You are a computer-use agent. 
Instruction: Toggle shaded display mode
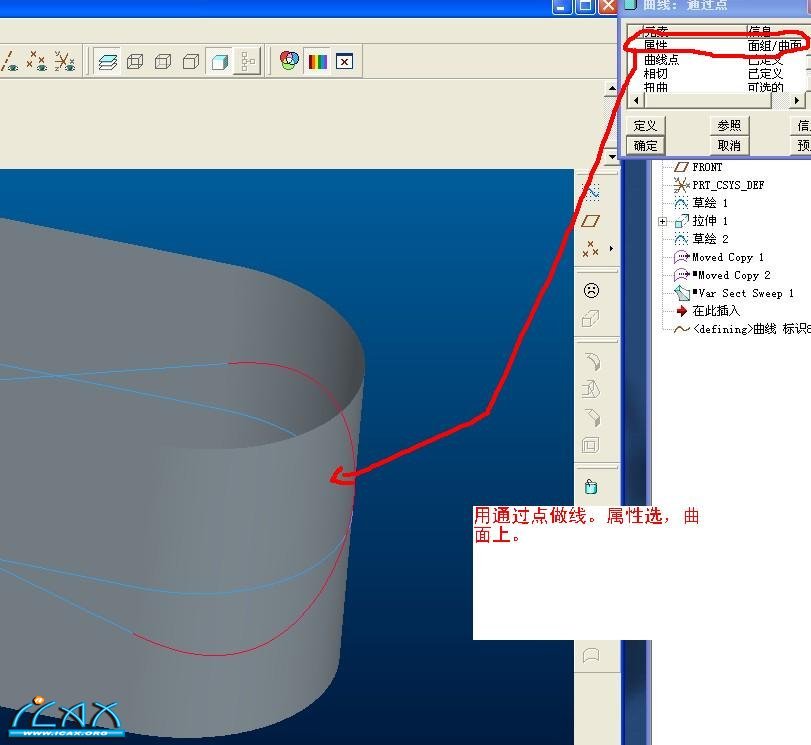(219, 62)
